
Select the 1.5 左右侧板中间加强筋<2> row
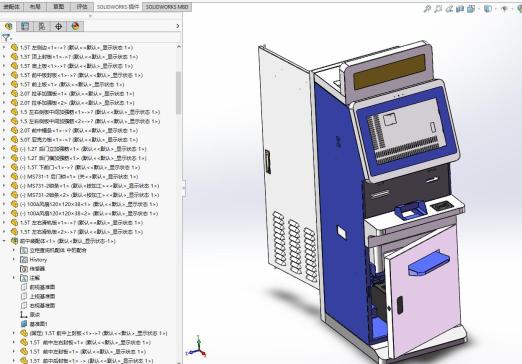90,121
